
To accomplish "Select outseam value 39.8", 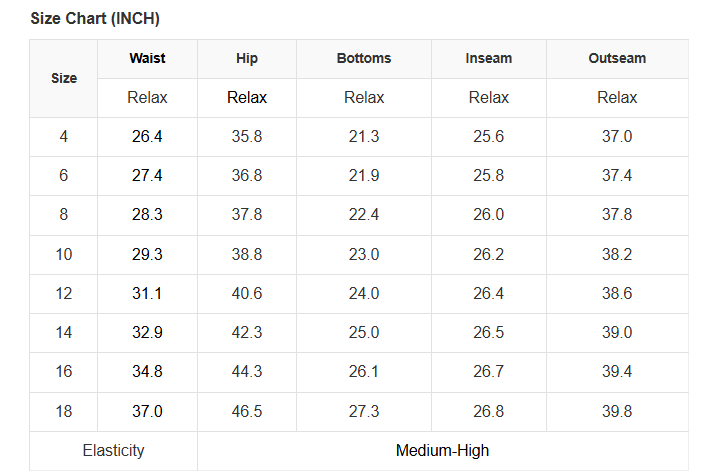I will (x=617, y=411).
